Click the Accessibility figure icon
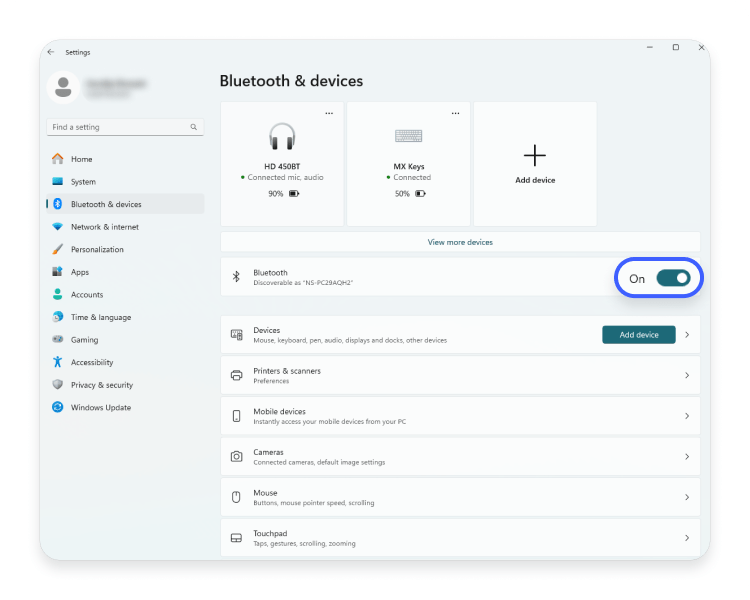Image resolution: width=750 pixels, height=600 pixels. (57, 362)
